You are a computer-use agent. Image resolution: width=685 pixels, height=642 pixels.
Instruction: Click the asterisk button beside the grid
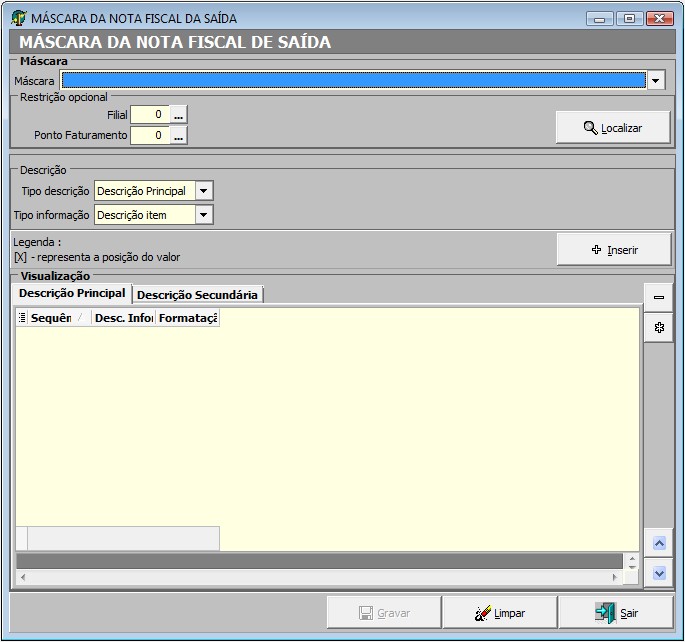pyautogui.click(x=658, y=327)
